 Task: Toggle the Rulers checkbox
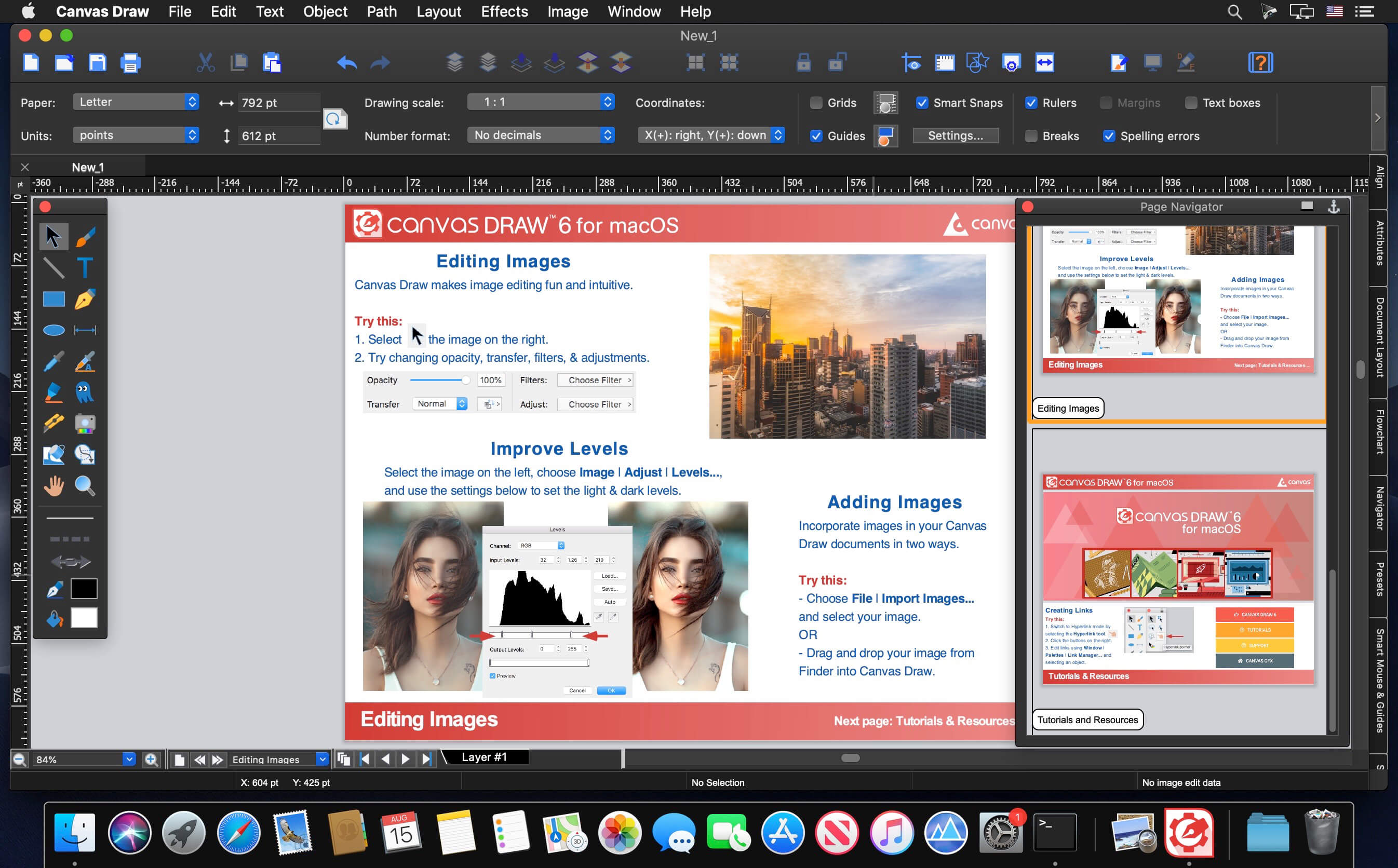(1031, 103)
